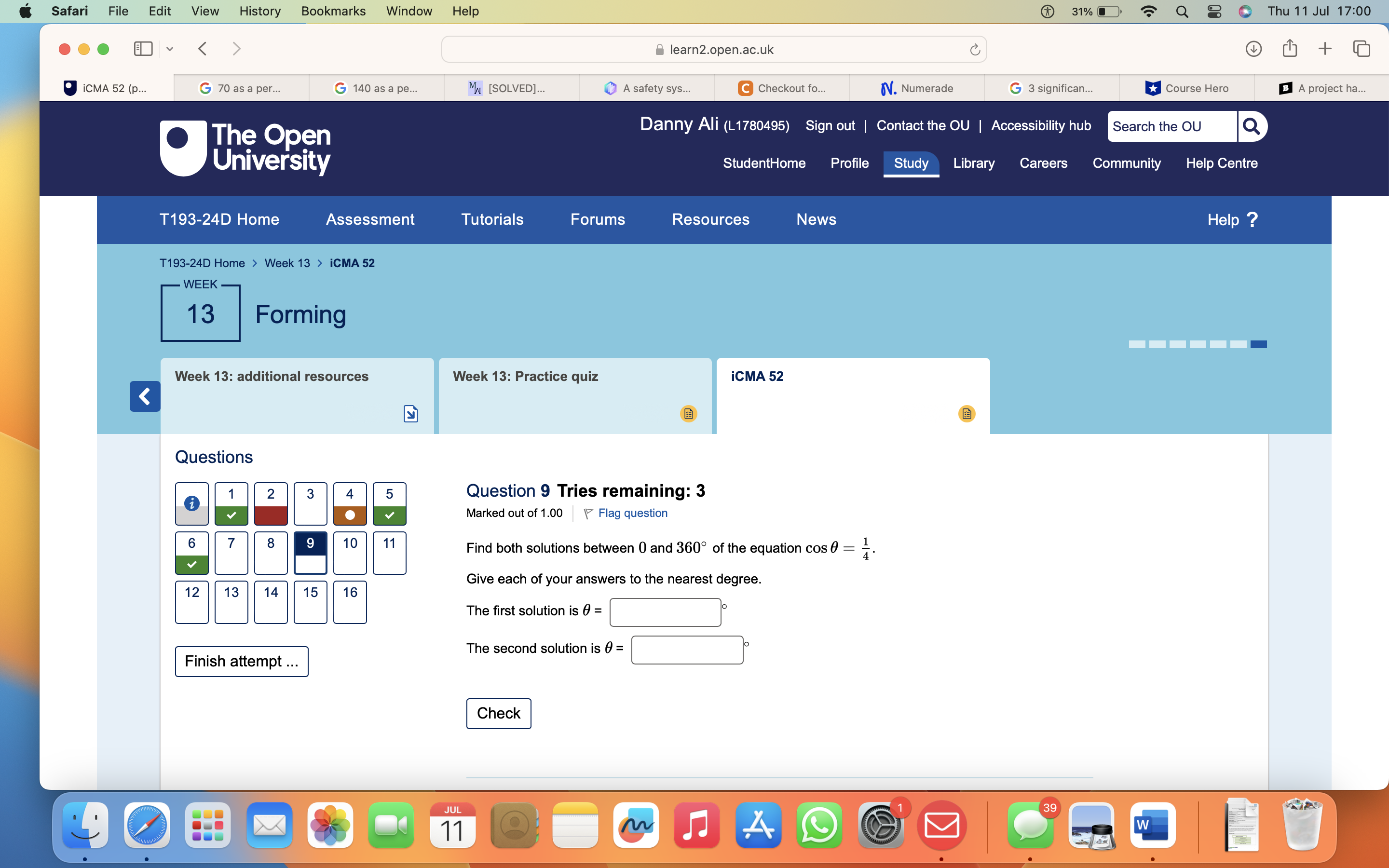Click the first solution input field

[x=665, y=612]
